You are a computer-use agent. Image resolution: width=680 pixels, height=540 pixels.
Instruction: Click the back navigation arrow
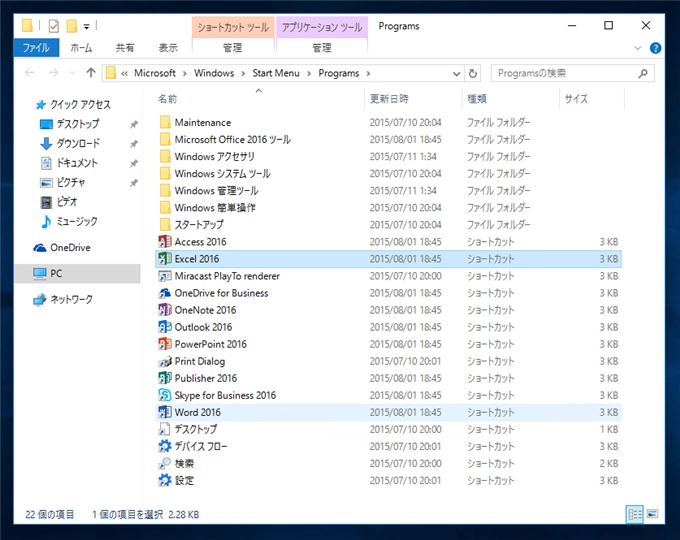pyautogui.click(x=29, y=72)
